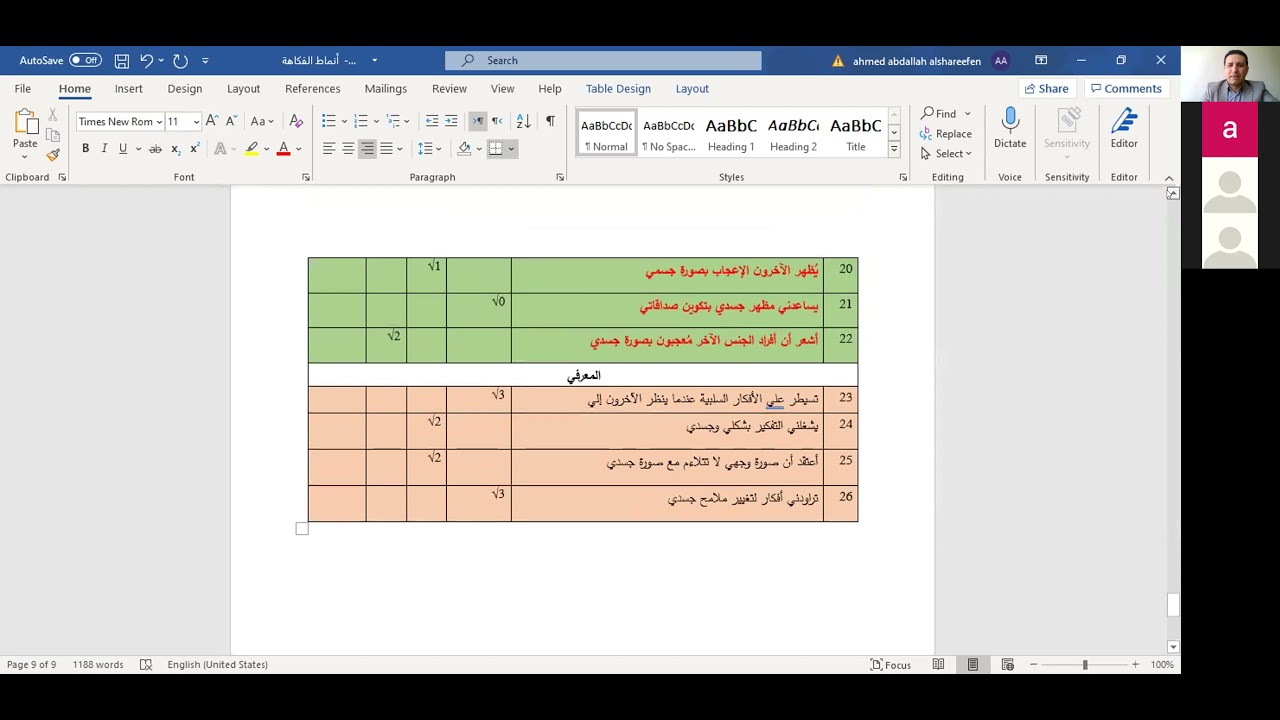This screenshot has width=1280, height=720.
Task: Click the Multilevel list icon
Action: coord(393,121)
